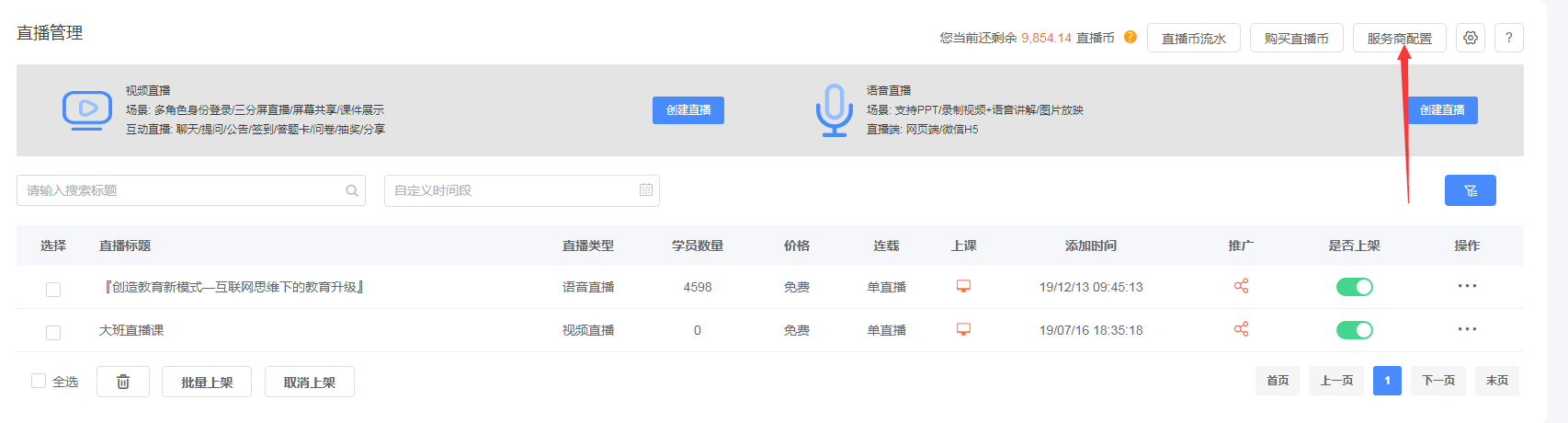Viewport: 1568px width, 423px height.
Task: Click the 是否上架 column header
Action: pos(1354,246)
